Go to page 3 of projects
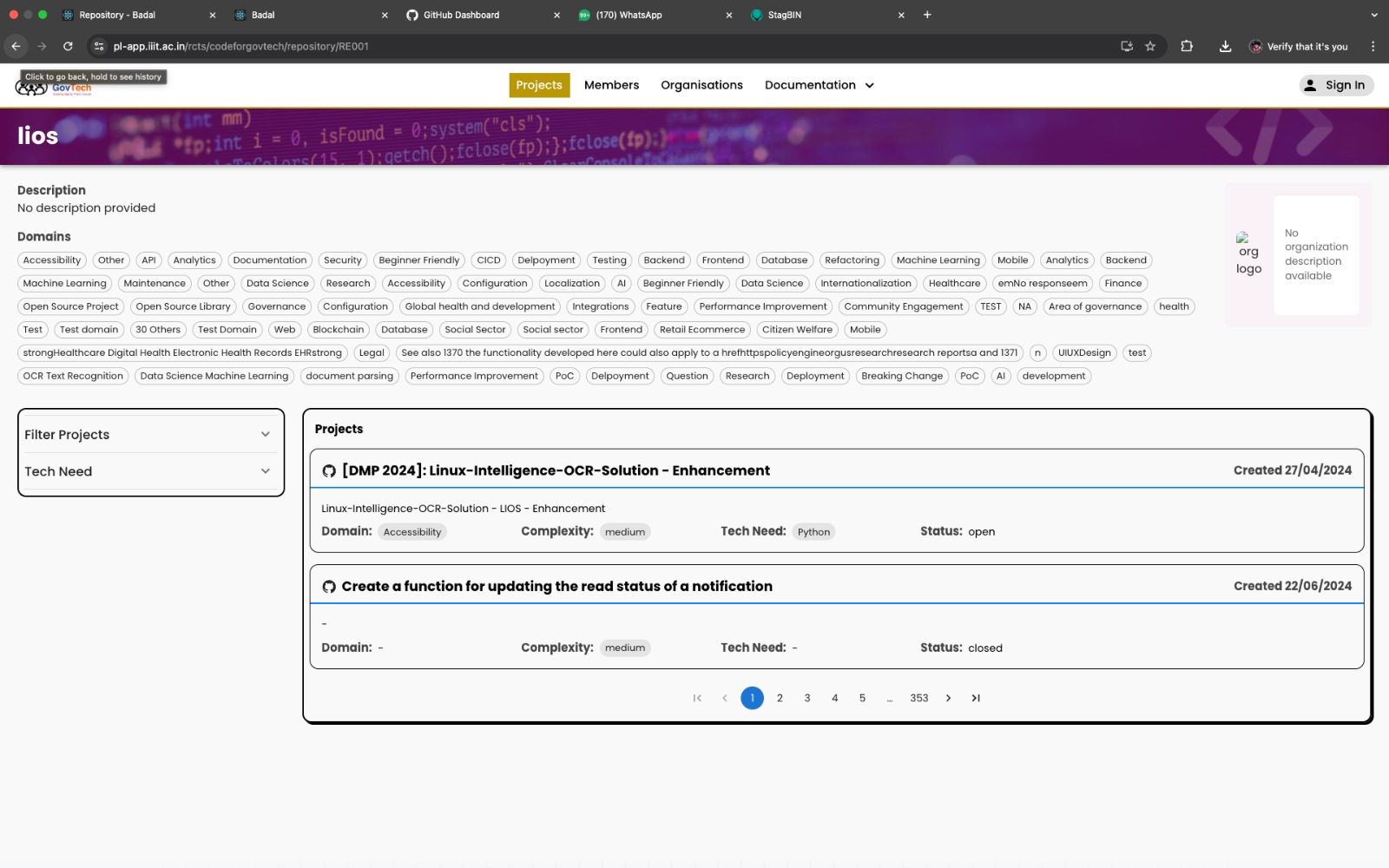The image size is (1389, 868). tap(807, 698)
